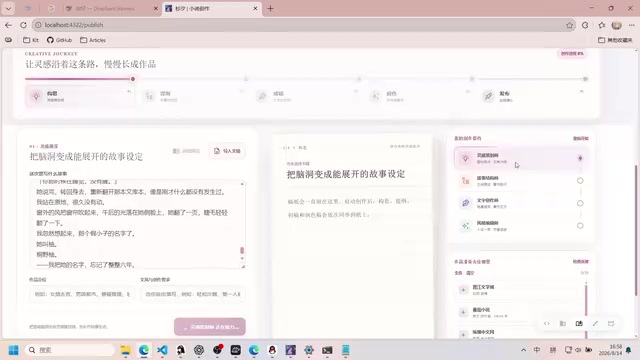Click the code brackets icon in the floating toolbar
Image resolution: width=640 pixels, height=360 pixels.
[x=547, y=323]
